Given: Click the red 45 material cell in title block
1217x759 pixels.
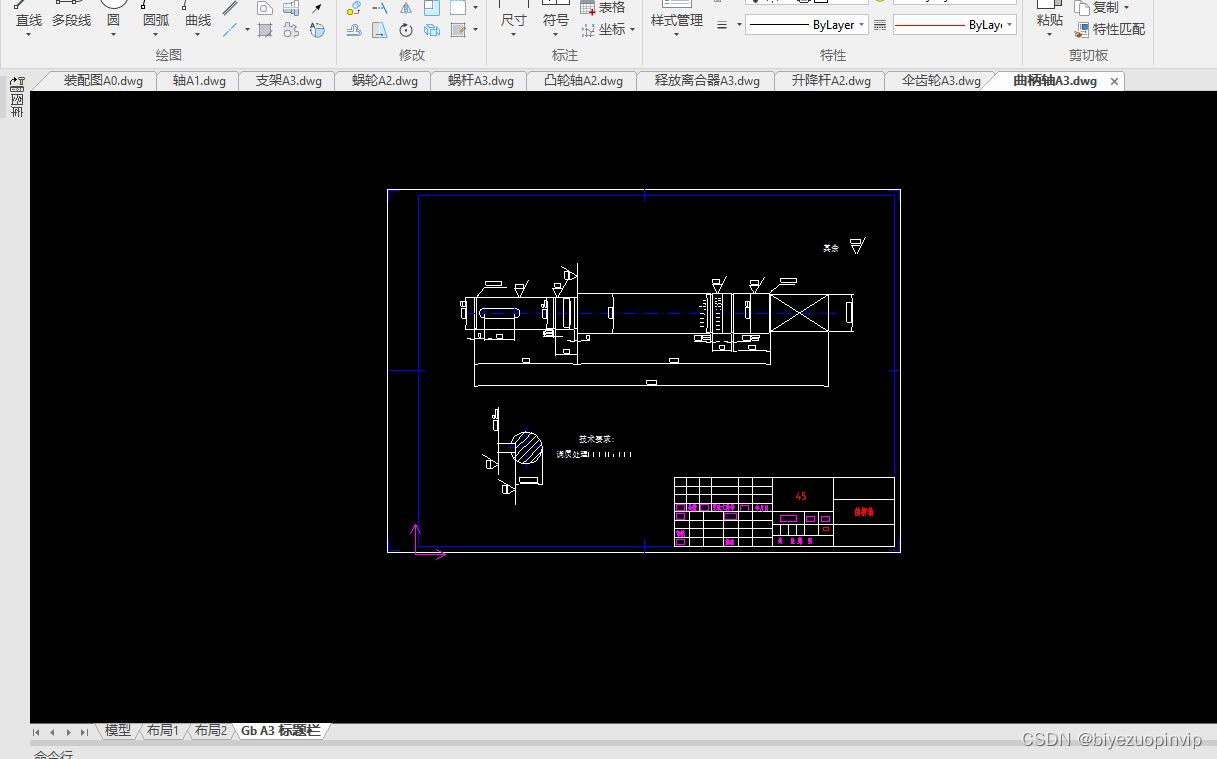Looking at the screenshot, I should point(801,496).
